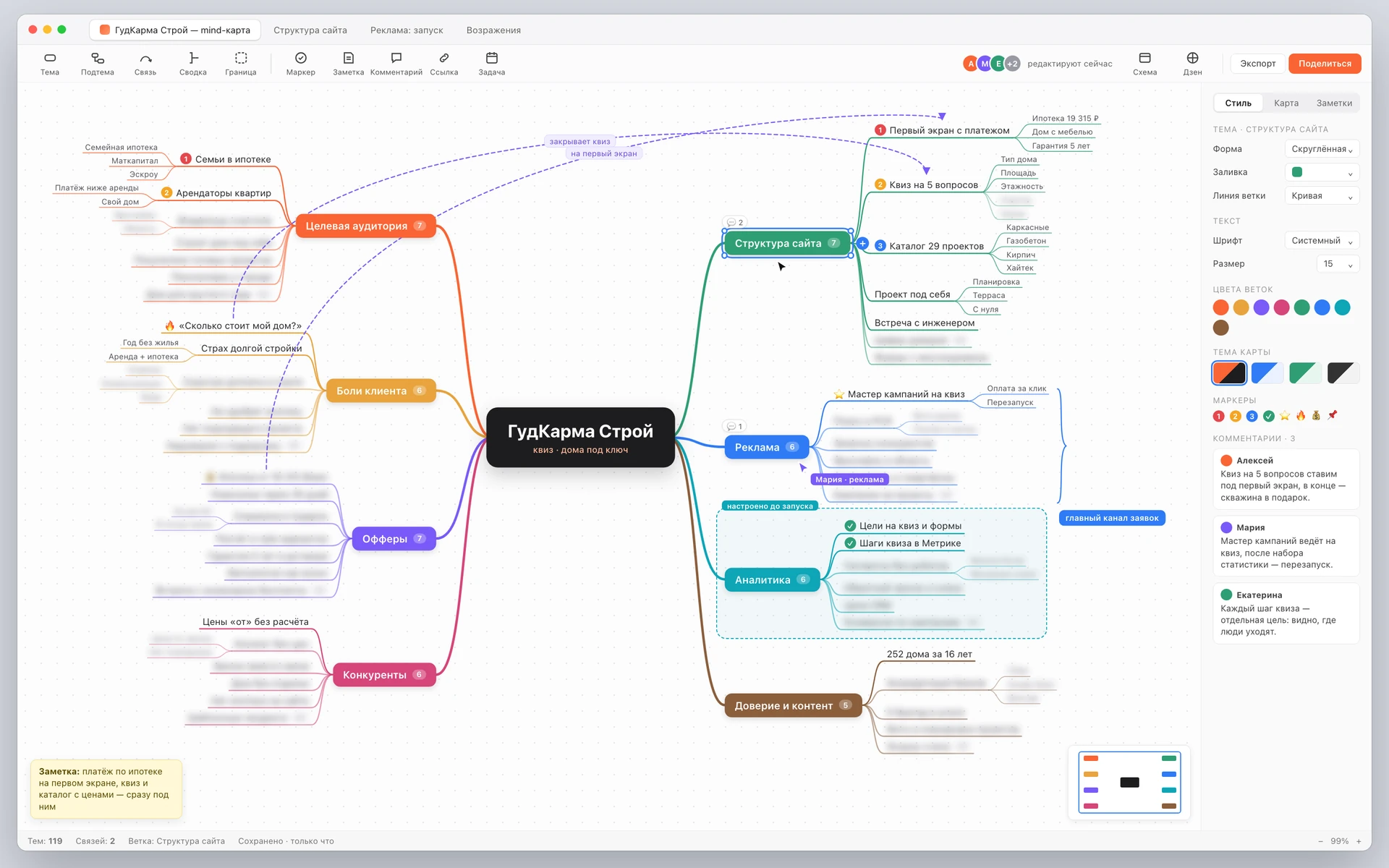
Task: Attach a Ссылка link
Action: [x=444, y=64]
